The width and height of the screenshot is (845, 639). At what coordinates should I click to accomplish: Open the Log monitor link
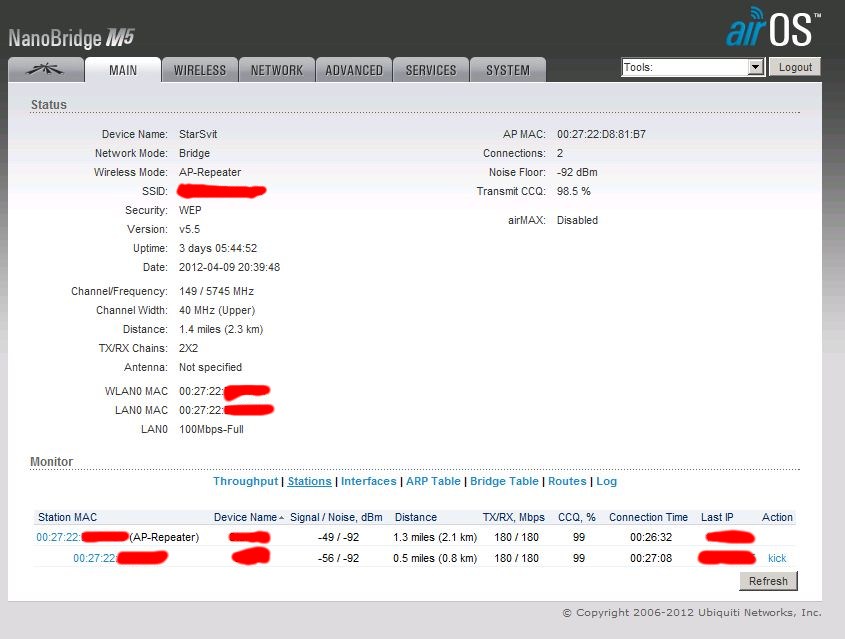(606, 481)
